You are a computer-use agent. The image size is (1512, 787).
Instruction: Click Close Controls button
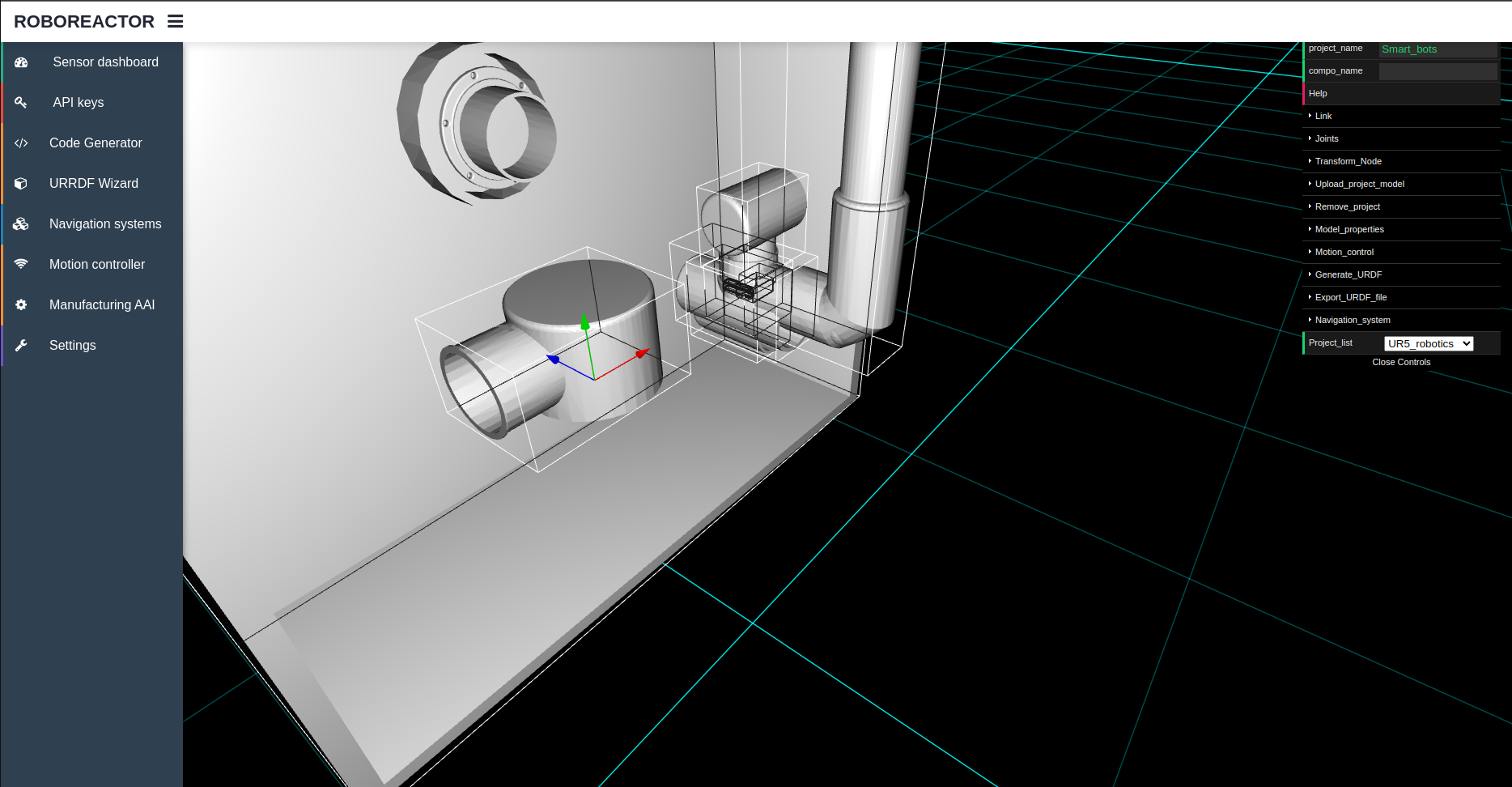coord(1401,363)
